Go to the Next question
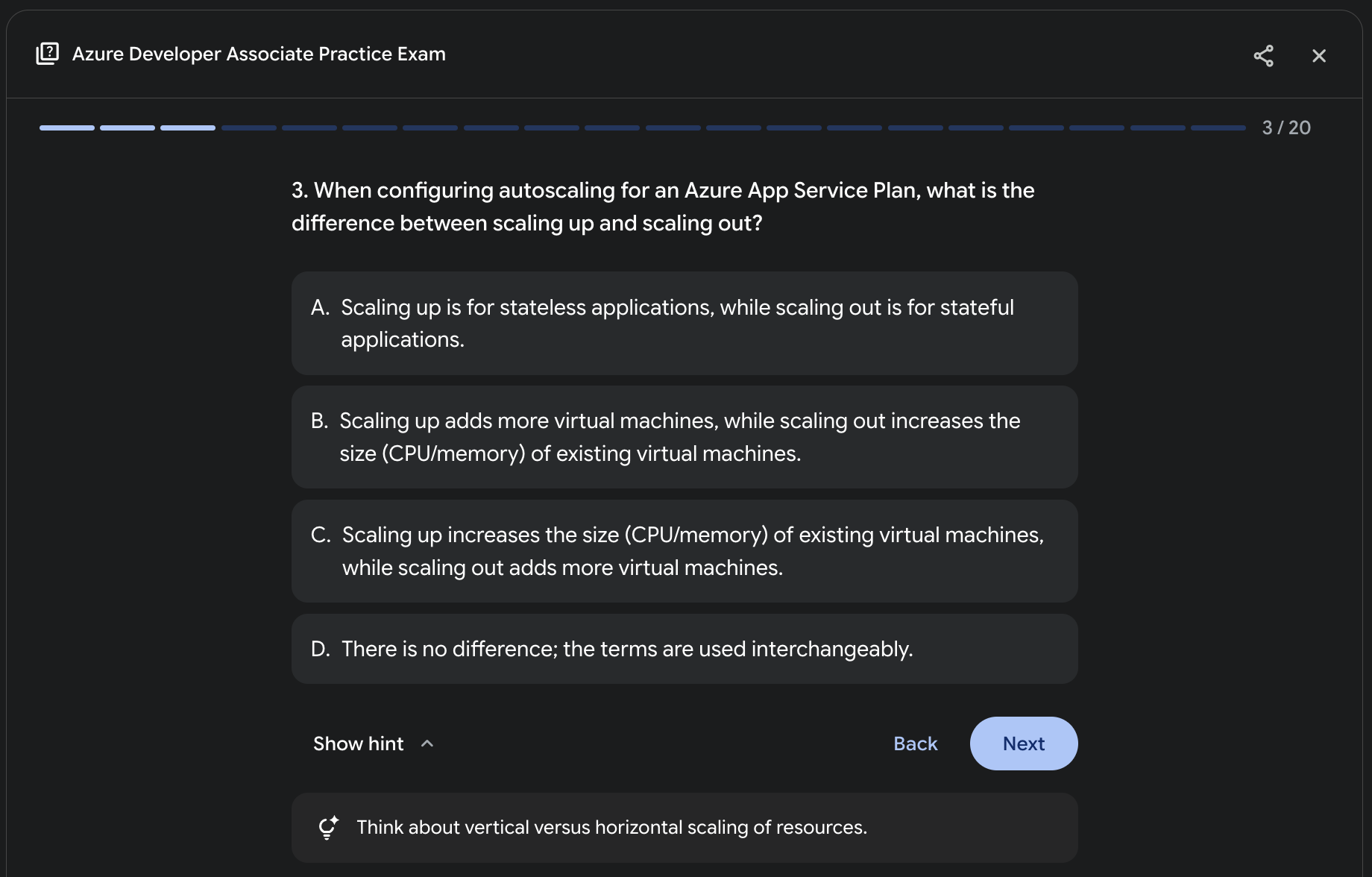The image size is (1372, 877). (1023, 744)
